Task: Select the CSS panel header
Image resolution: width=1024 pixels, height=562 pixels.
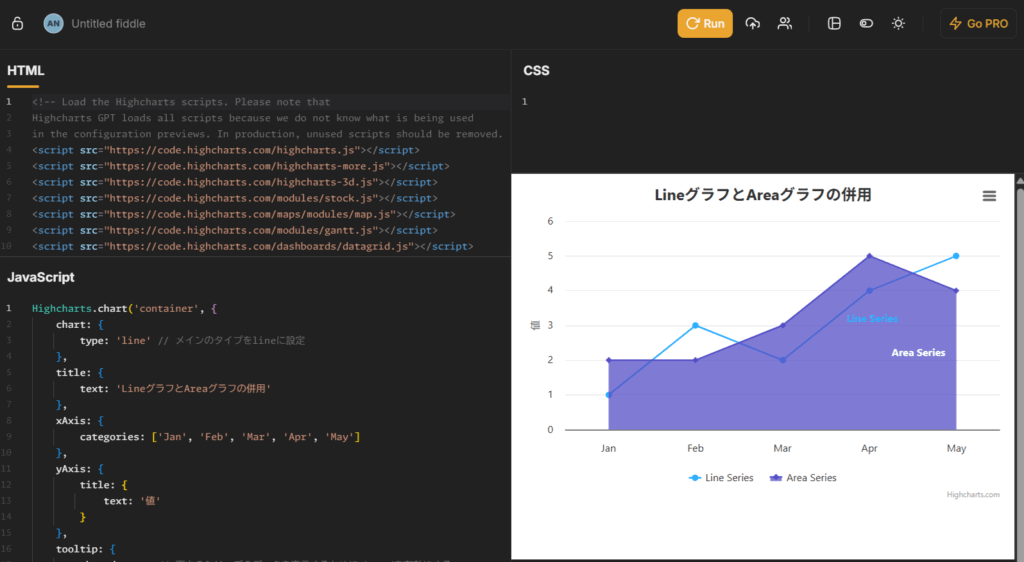Action: 536,71
